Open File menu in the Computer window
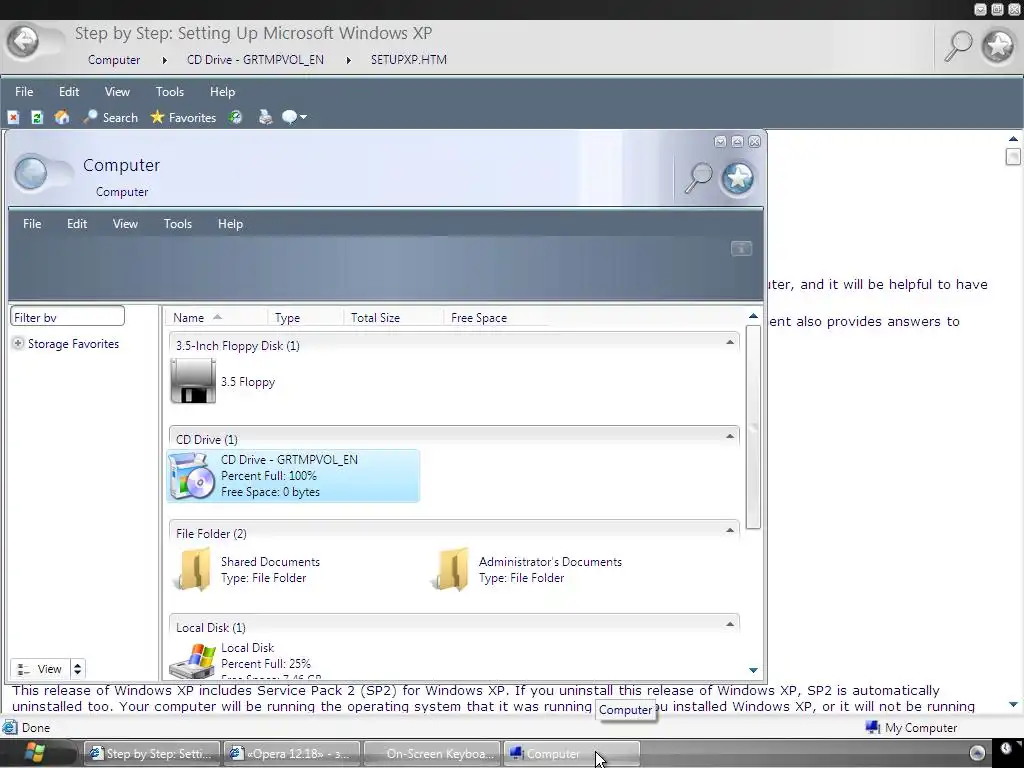Screen dimensions: 1024x768 coord(32,224)
